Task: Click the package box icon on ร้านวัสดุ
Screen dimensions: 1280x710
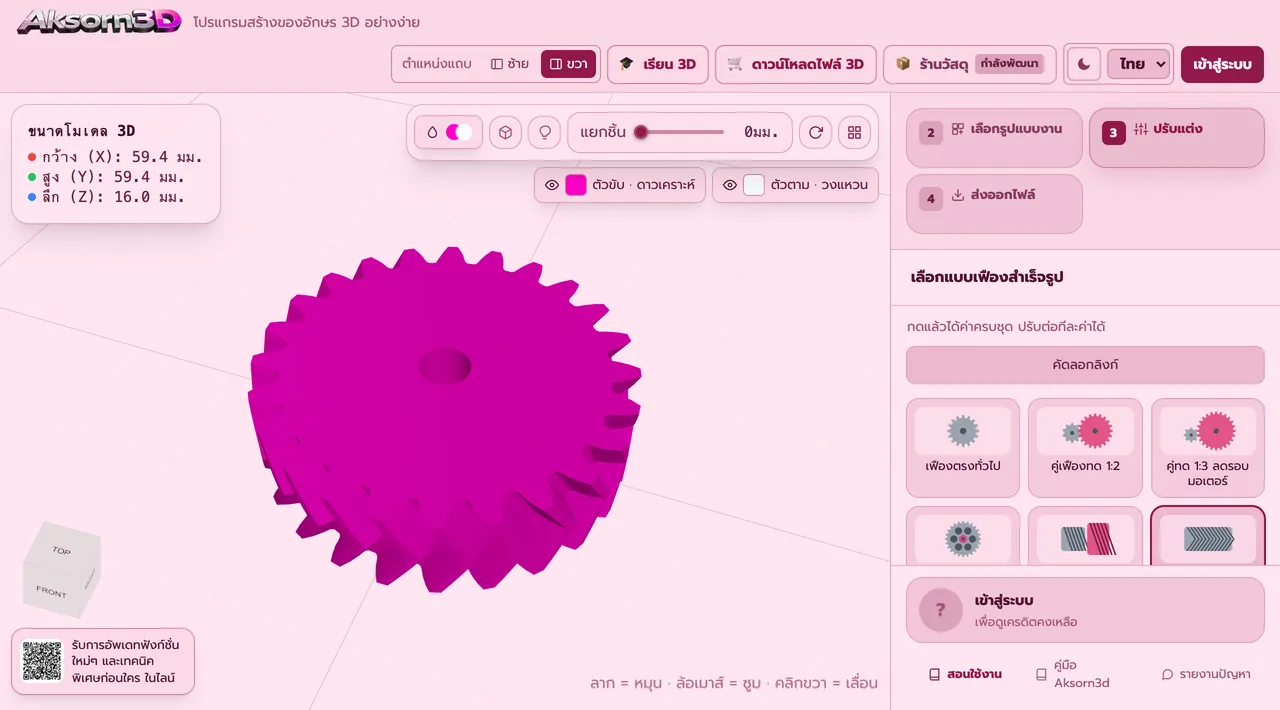Action: pyautogui.click(x=903, y=64)
